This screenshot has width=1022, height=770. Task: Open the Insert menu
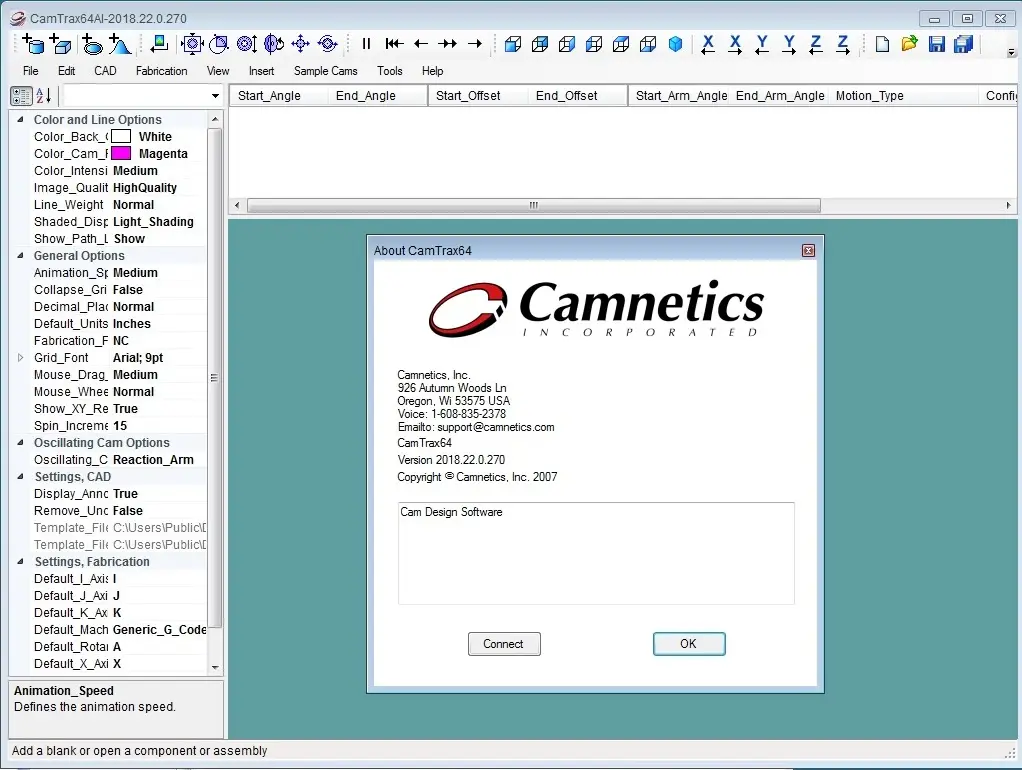(x=261, y=70)
